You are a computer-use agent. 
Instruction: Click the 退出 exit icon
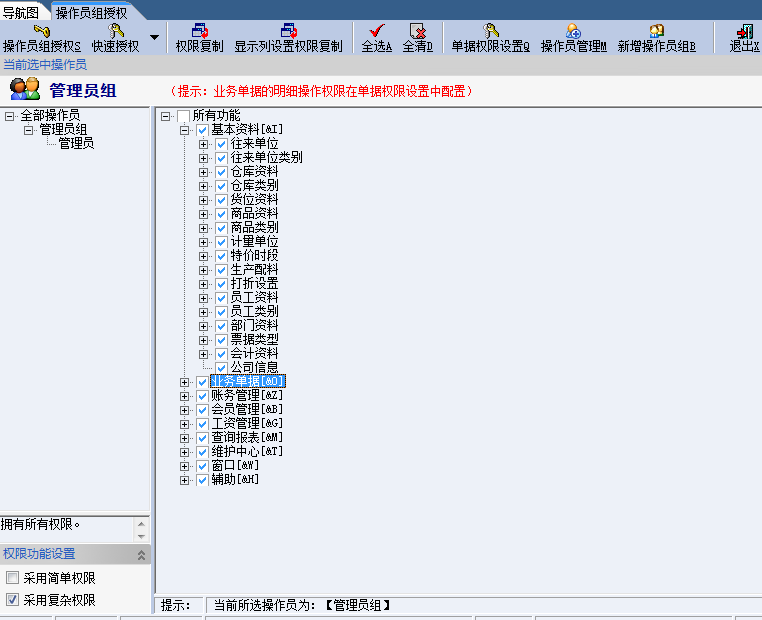[x=744, y=31]
